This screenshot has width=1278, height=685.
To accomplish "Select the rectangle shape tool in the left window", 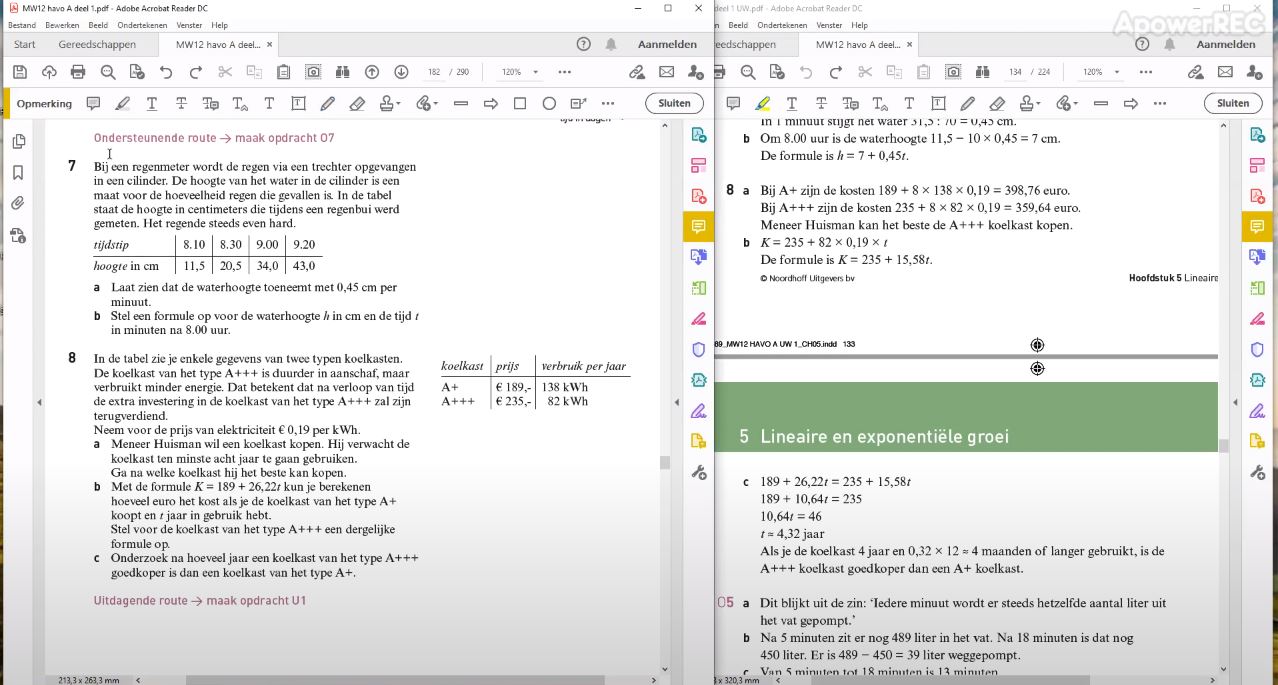I will pyautogui.click(x=520, y=103).
